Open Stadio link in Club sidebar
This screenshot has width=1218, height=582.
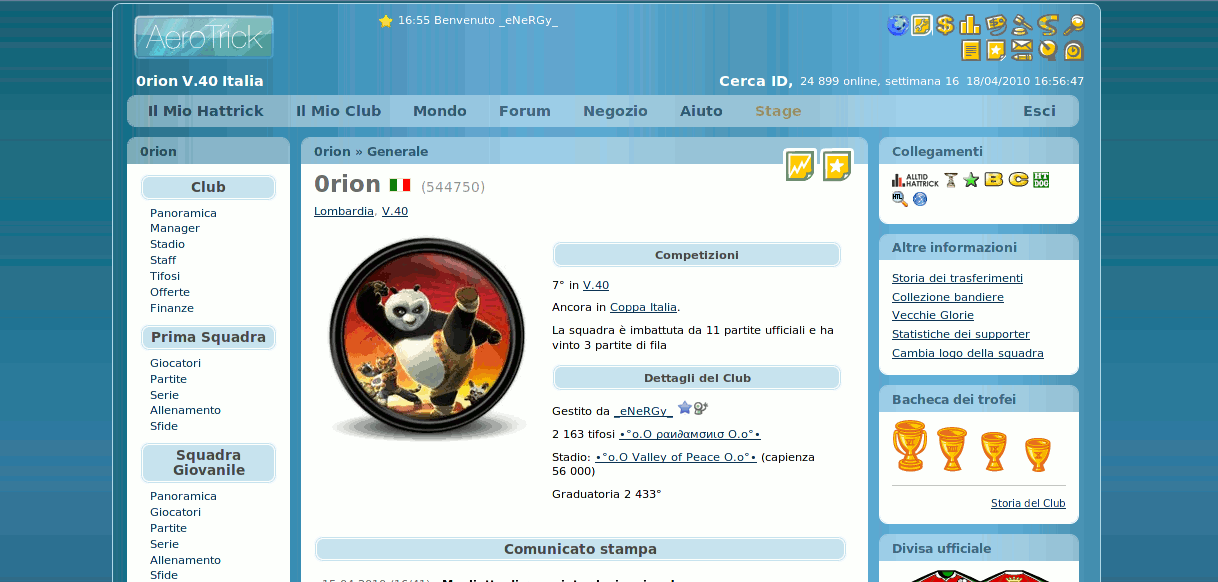[167, 244]
